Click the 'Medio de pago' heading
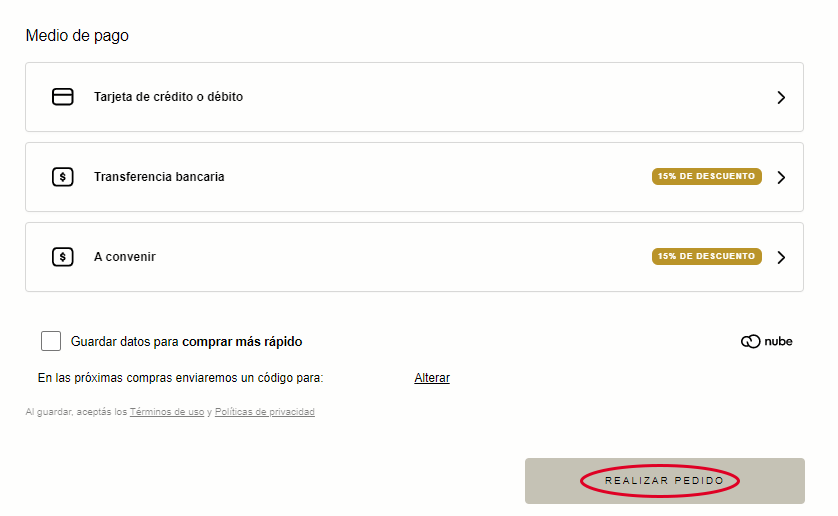Screen dimensions: 838x516 (77, 36)
